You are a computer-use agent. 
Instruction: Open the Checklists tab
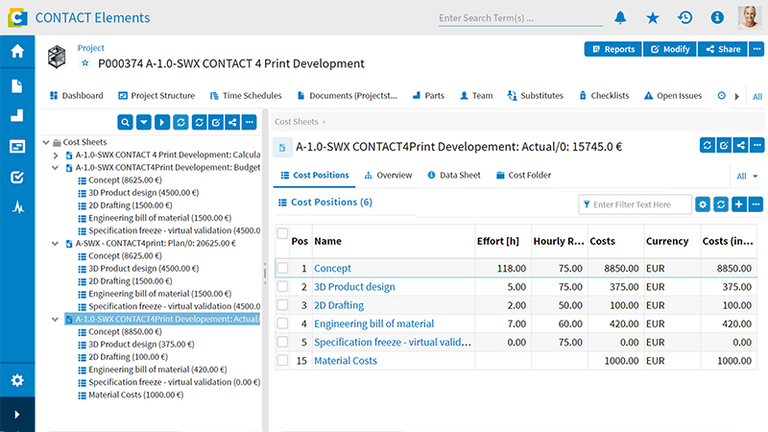pyautogui.click(x=604, y=96)
